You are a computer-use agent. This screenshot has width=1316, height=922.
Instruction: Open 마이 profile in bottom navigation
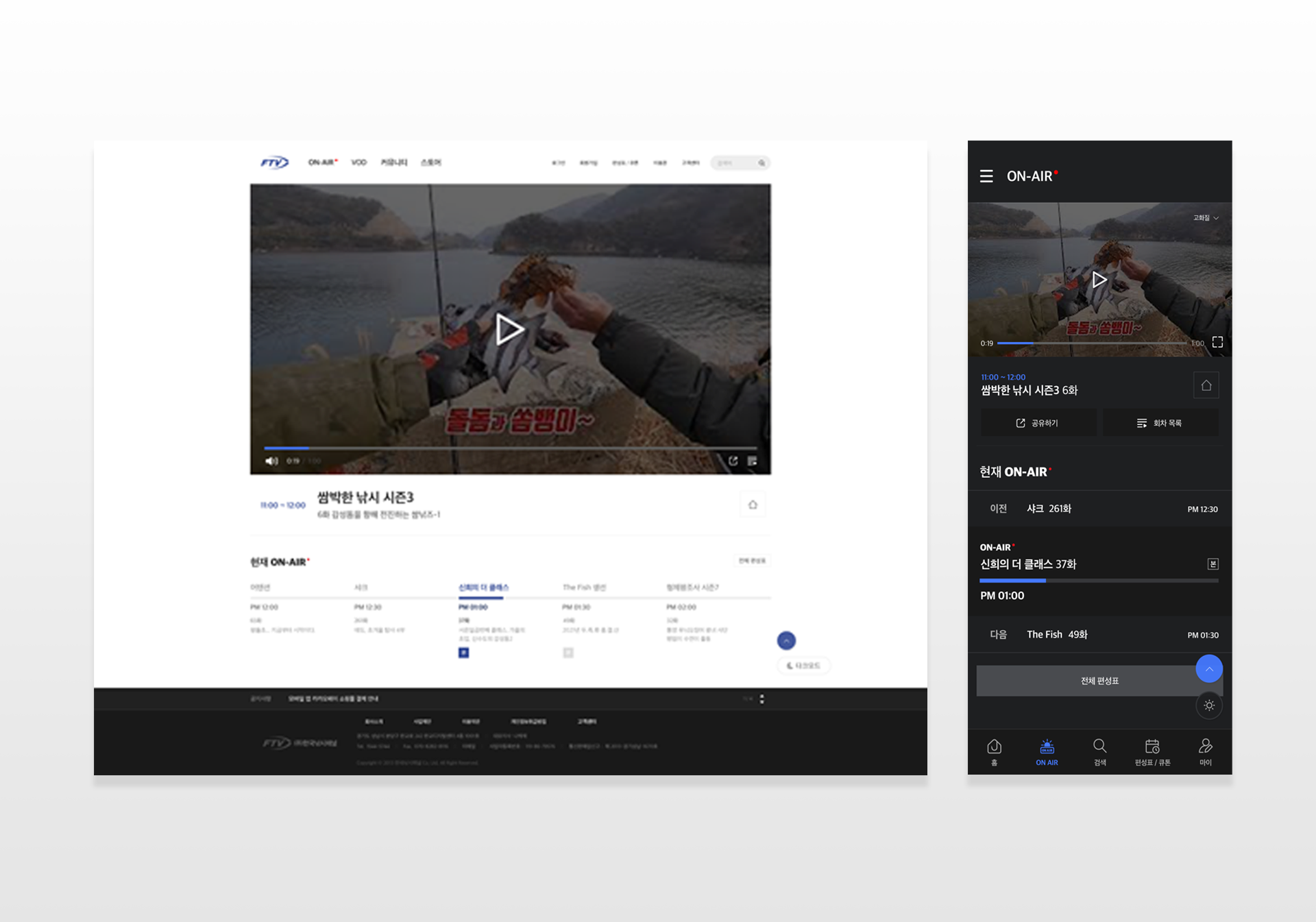[x=1205, y=752]
